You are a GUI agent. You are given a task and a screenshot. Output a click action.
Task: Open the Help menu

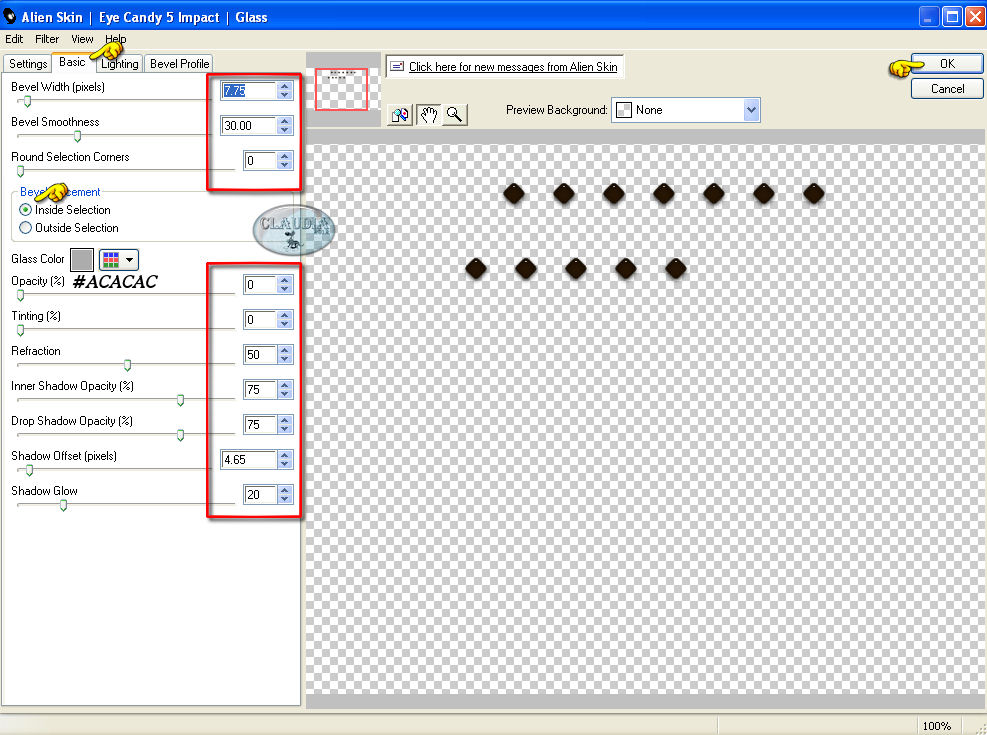click(x=115, y=39)
